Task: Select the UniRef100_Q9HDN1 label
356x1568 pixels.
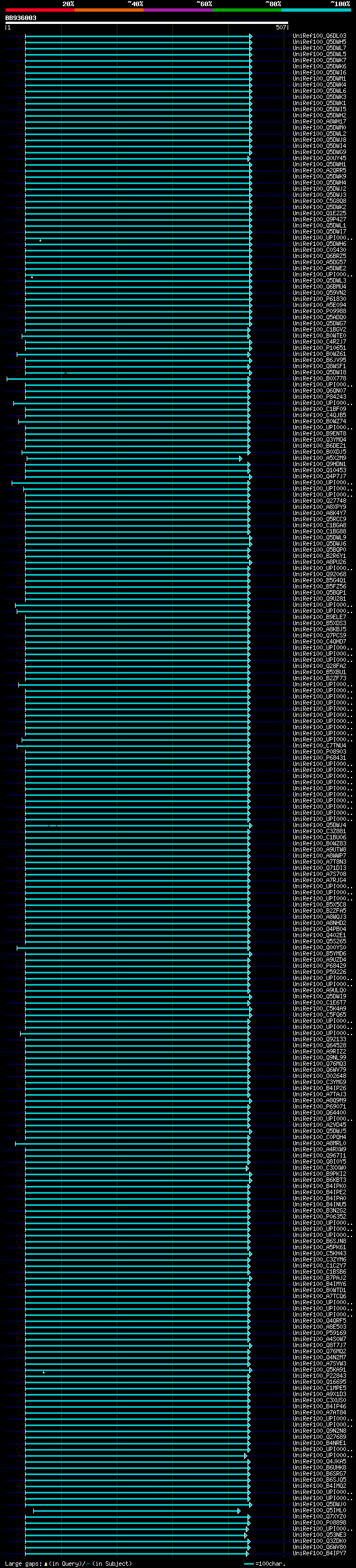Action: [x=319, y=464]
